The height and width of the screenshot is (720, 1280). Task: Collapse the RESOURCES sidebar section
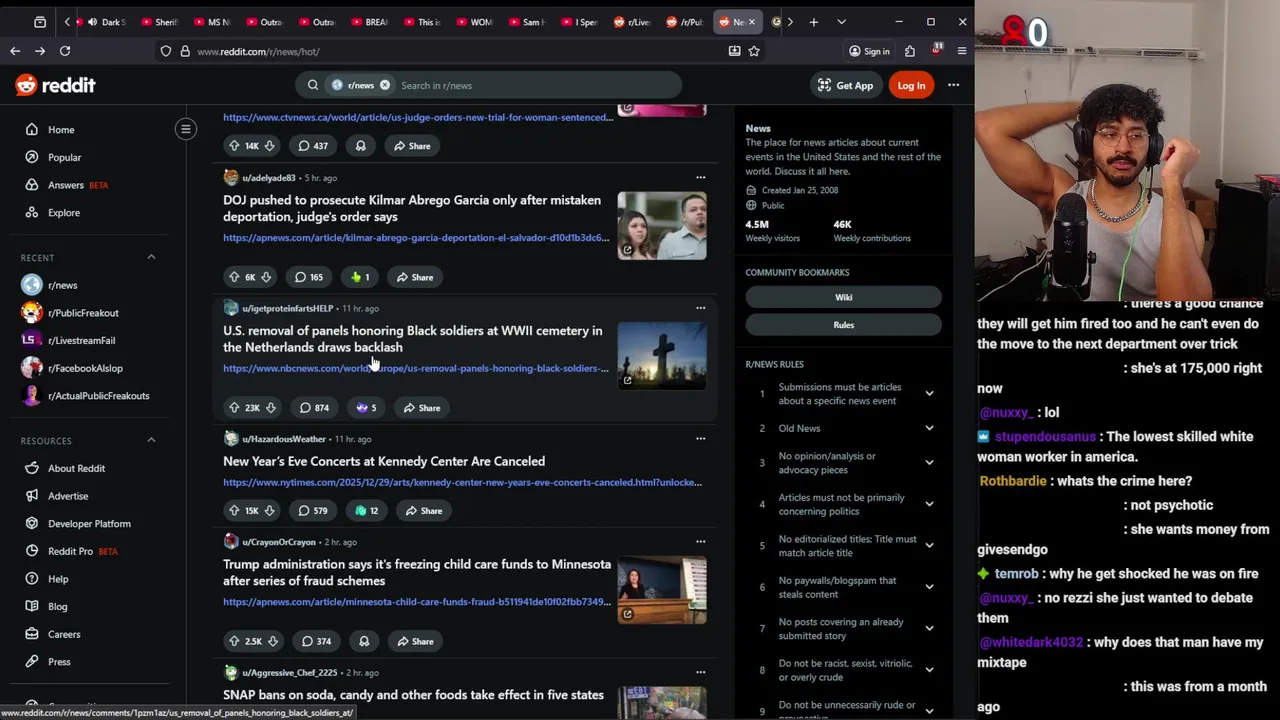[151, 440]
